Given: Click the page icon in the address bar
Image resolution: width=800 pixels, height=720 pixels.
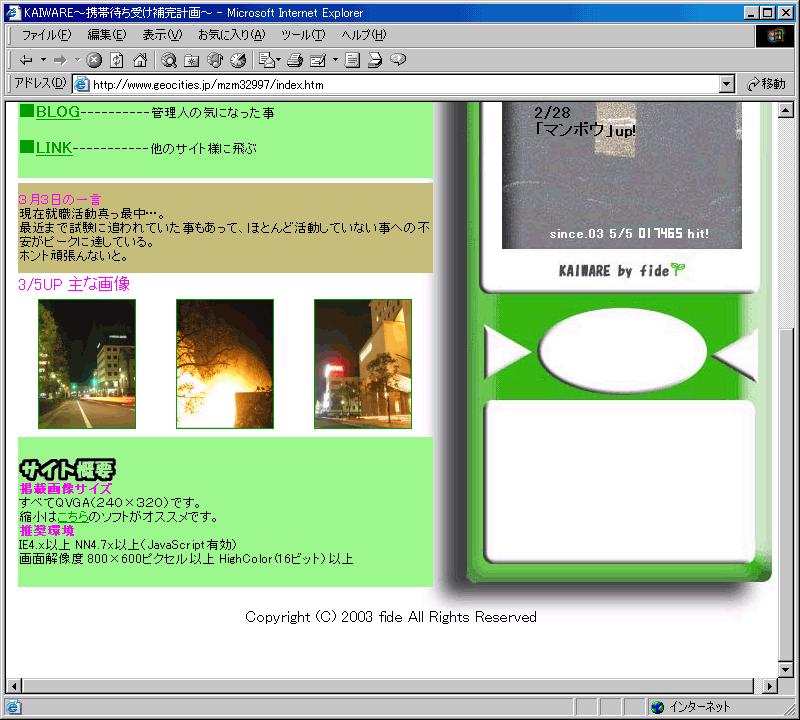Looking at the screenshot, I should 82,84.
